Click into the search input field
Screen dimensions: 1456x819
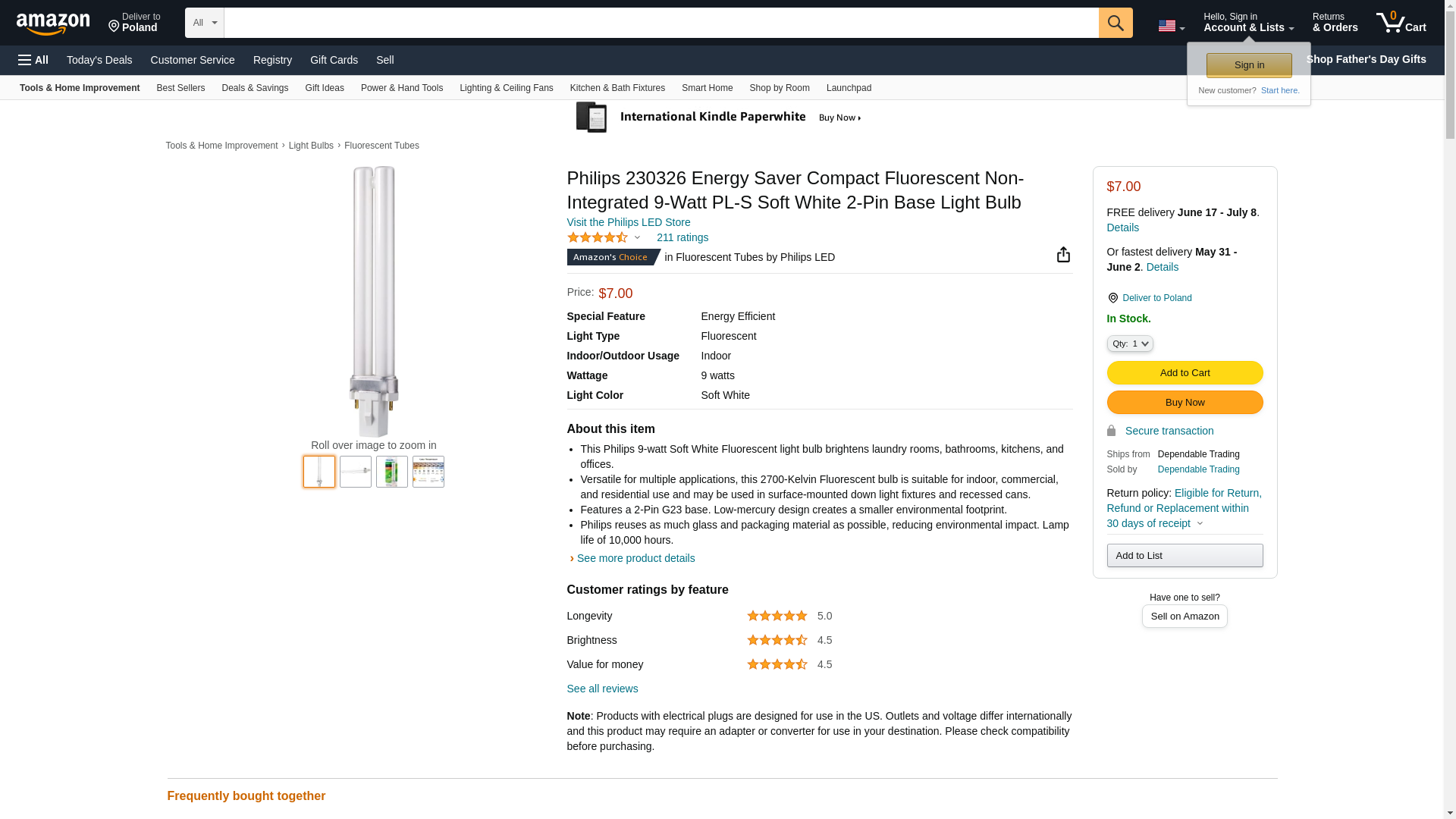click(660, 23)
